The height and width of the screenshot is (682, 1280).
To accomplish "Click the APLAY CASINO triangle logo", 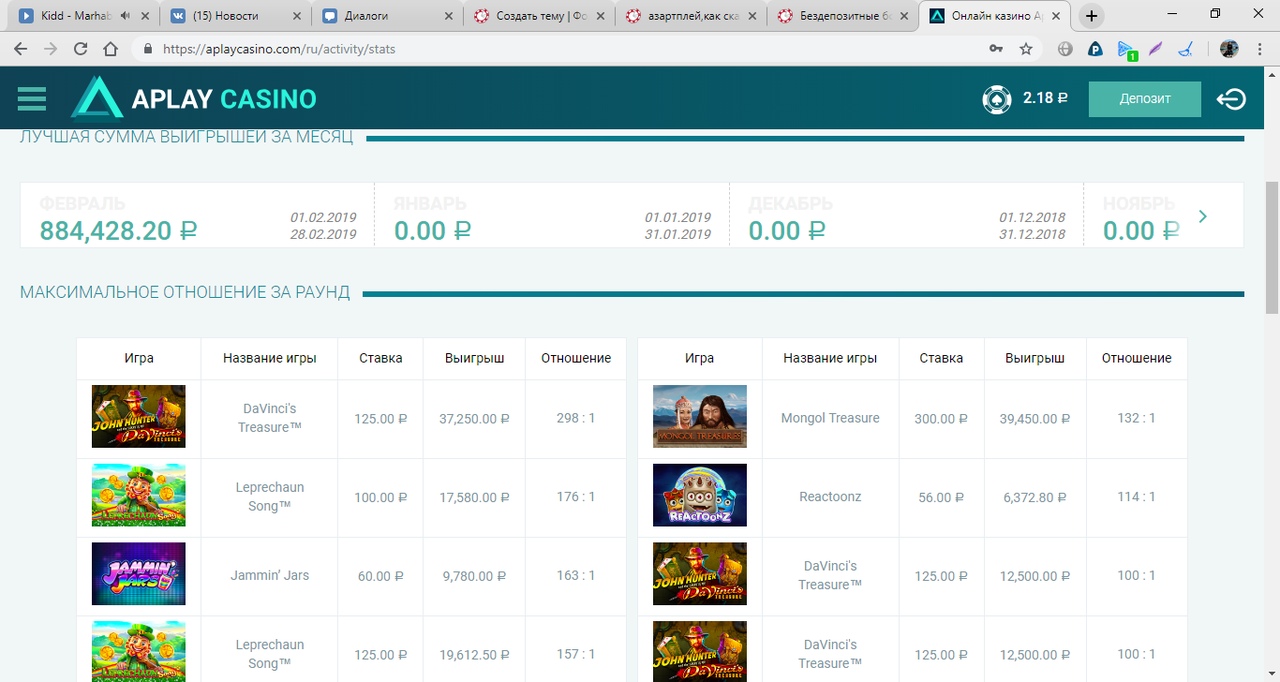I will [96, 98].
